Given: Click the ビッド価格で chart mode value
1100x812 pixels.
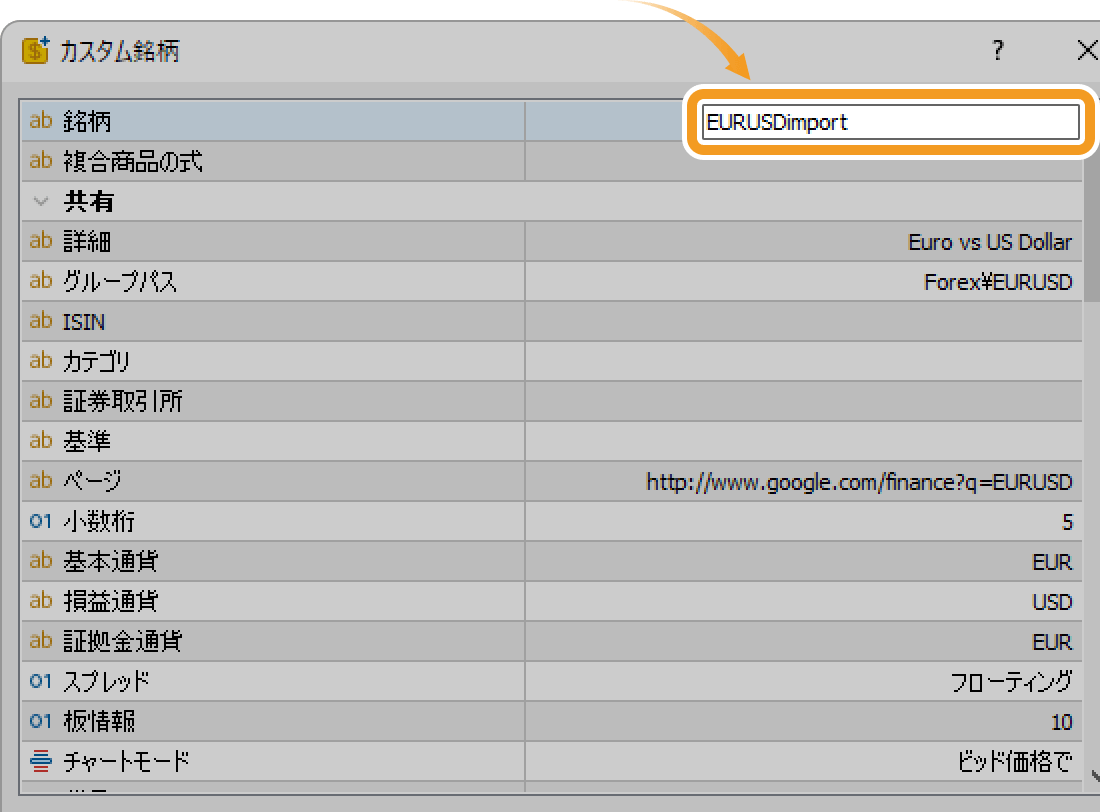Looking at the screenshot, I should coord(1015,761).
